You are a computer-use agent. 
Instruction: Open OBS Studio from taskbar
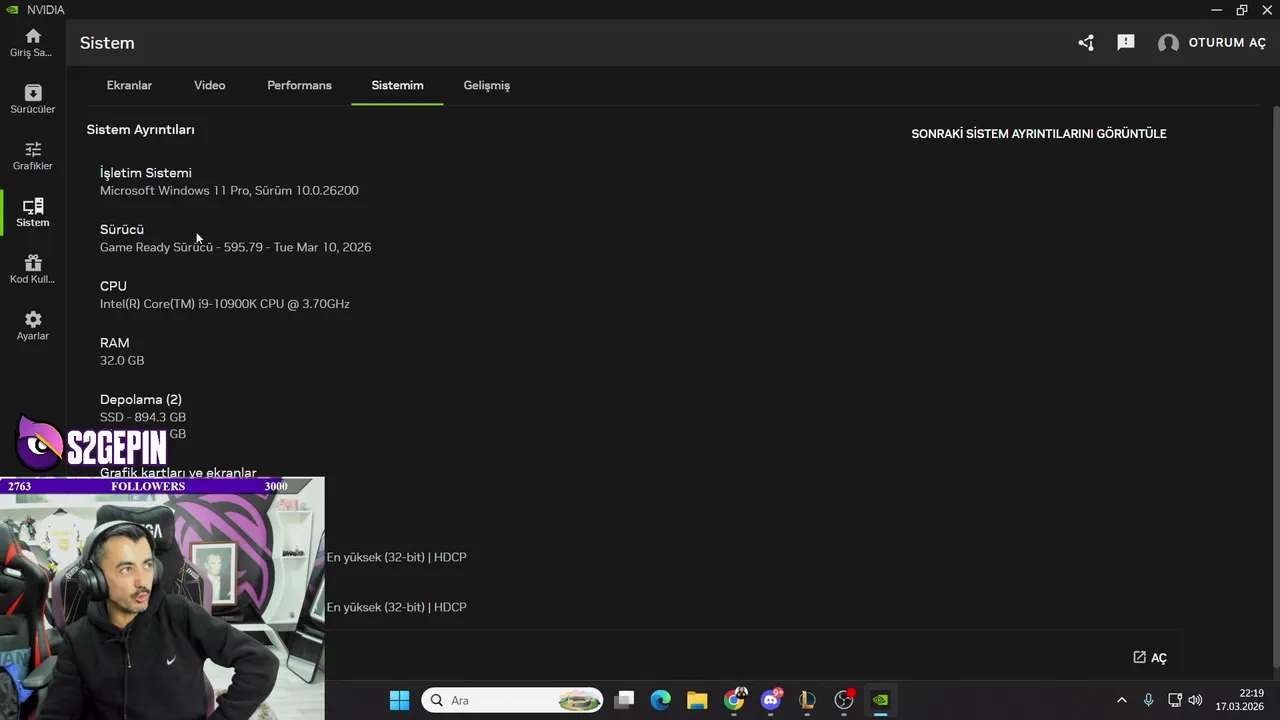pos(844,700)
